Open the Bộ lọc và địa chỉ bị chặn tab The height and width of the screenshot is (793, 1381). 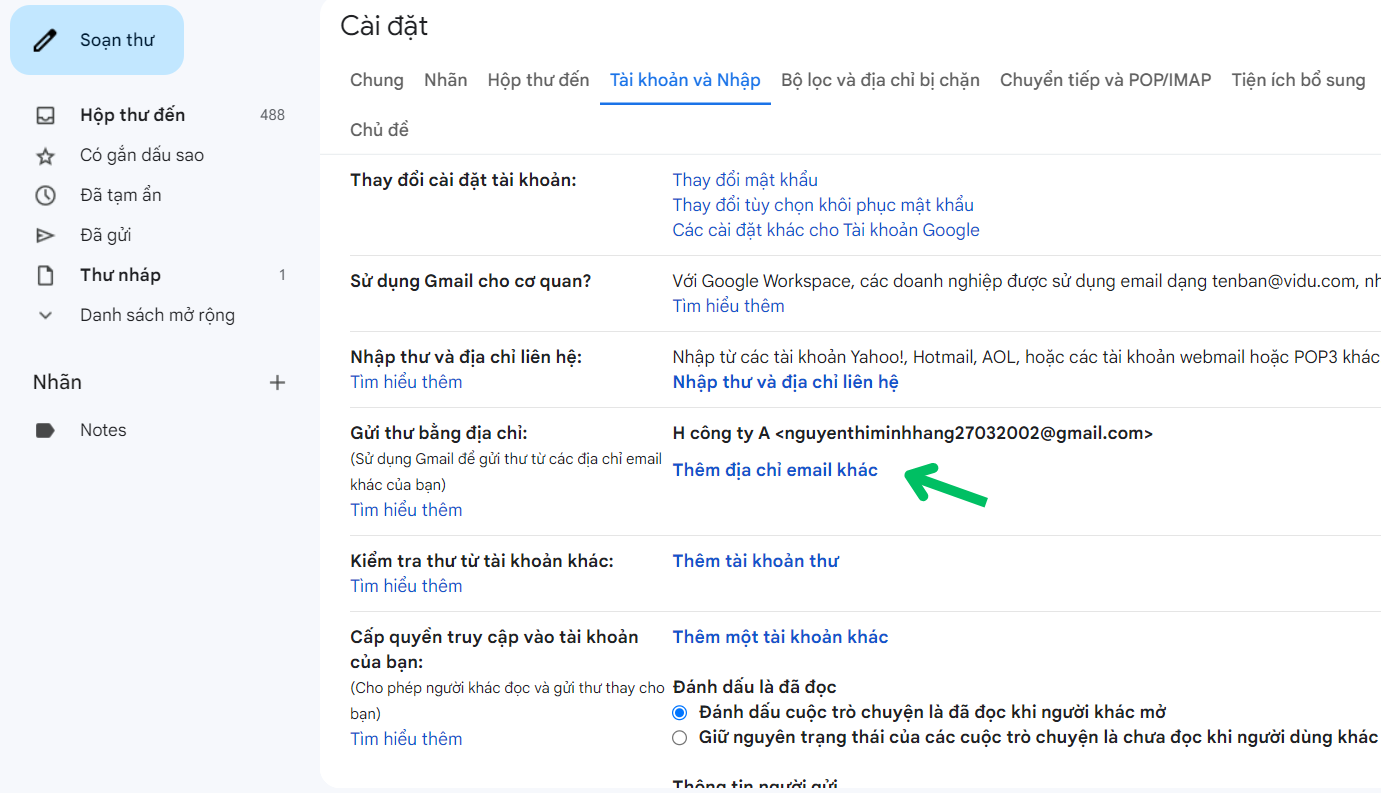(x=880, y=80)
